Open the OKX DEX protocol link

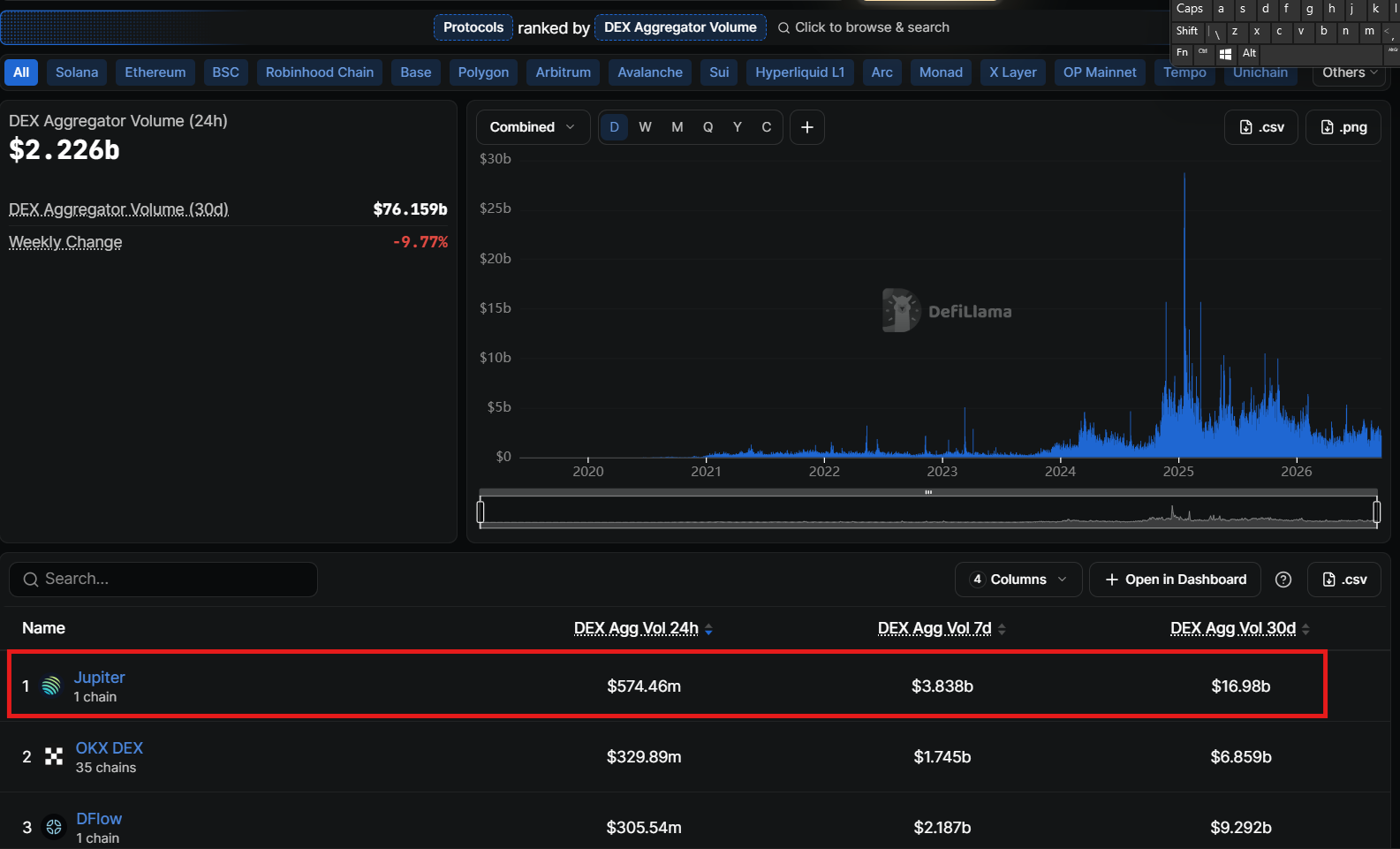click(x=110, y=748)
